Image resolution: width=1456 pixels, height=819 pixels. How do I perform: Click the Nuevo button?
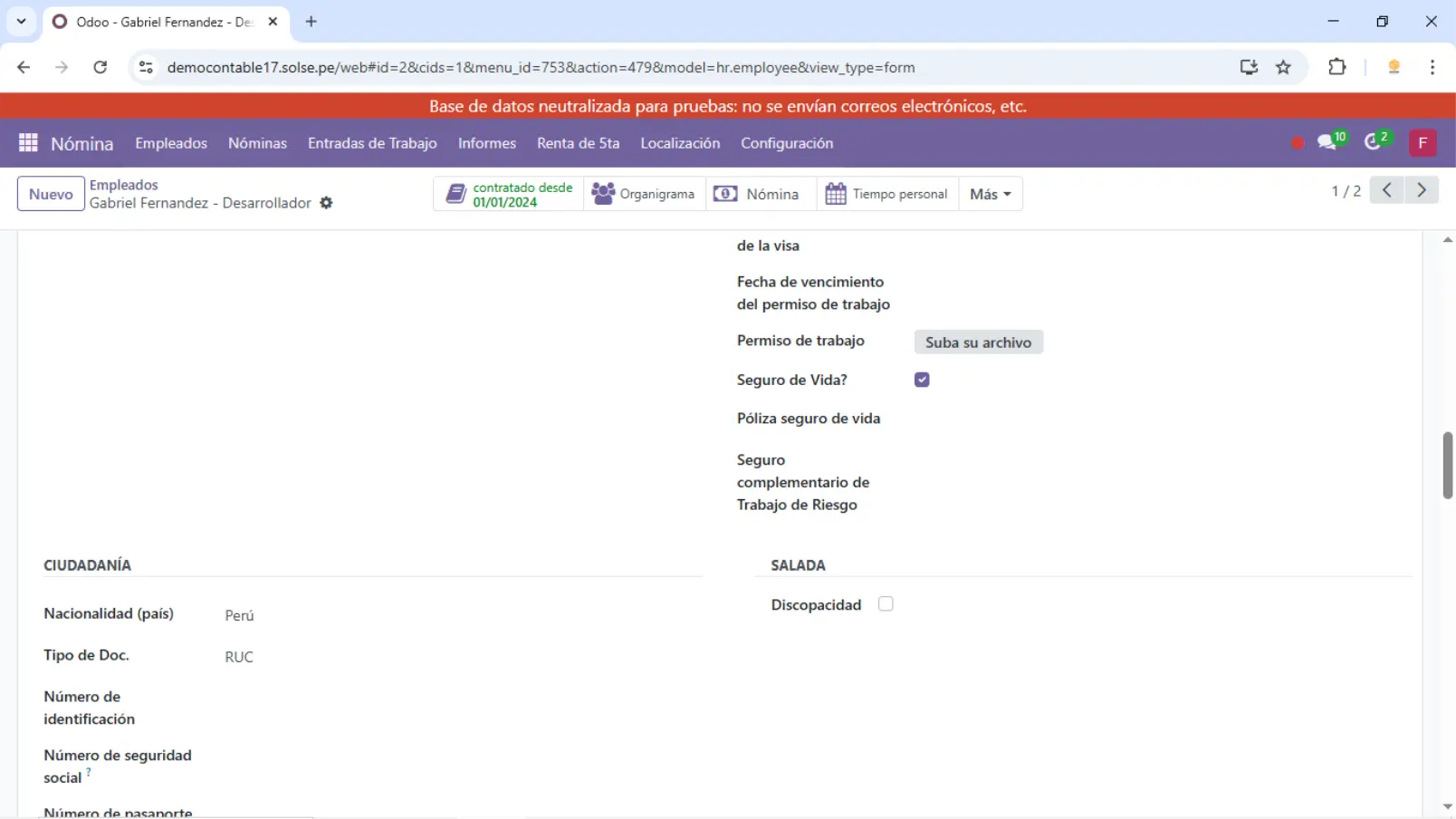pyautogui.click(x=51, y=194)
